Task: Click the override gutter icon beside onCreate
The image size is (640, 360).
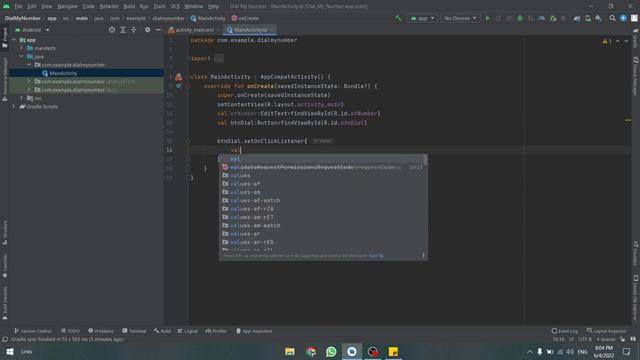Action: click(x=179, y=86)
